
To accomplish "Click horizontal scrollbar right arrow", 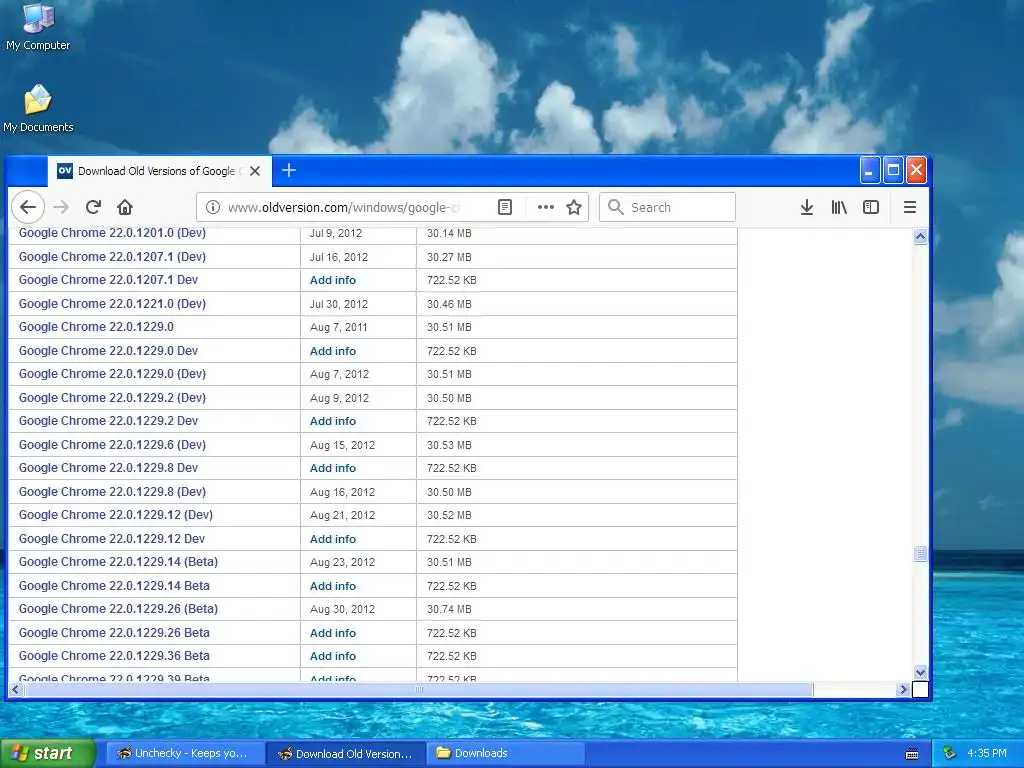I will 903,690.
